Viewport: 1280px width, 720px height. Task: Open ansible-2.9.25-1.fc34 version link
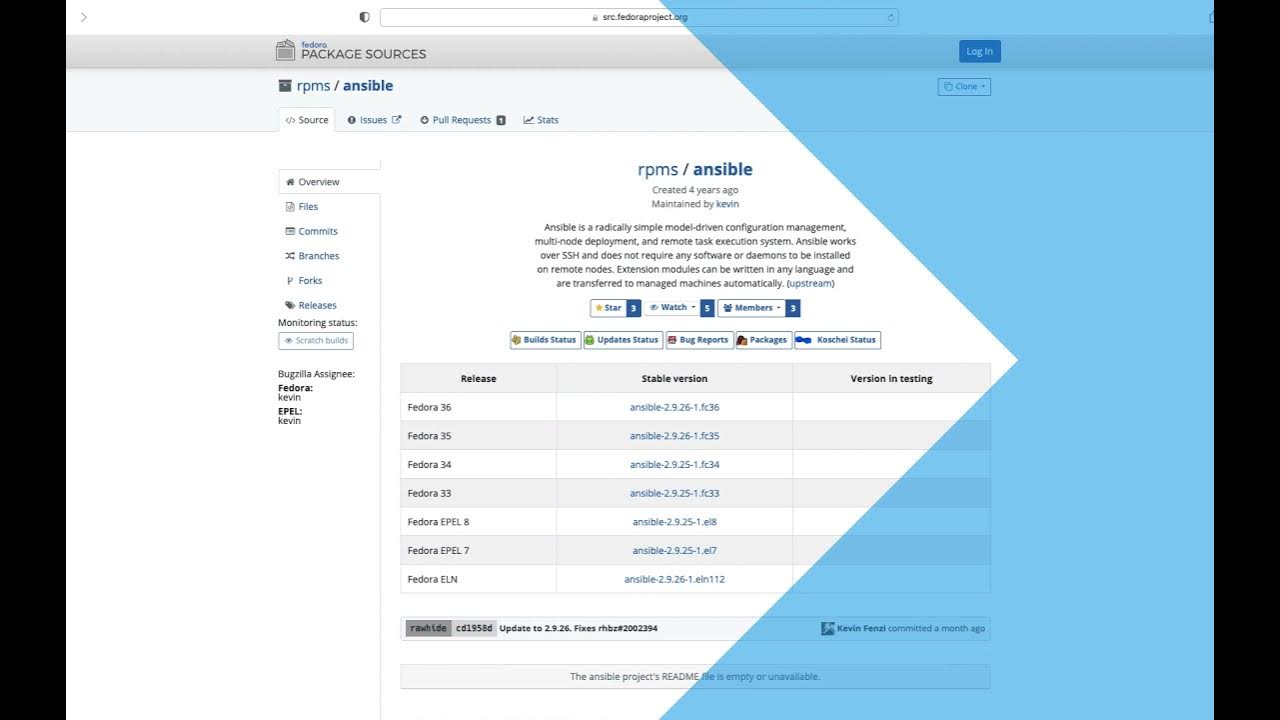pyautogui.click(x=675, y=465)
